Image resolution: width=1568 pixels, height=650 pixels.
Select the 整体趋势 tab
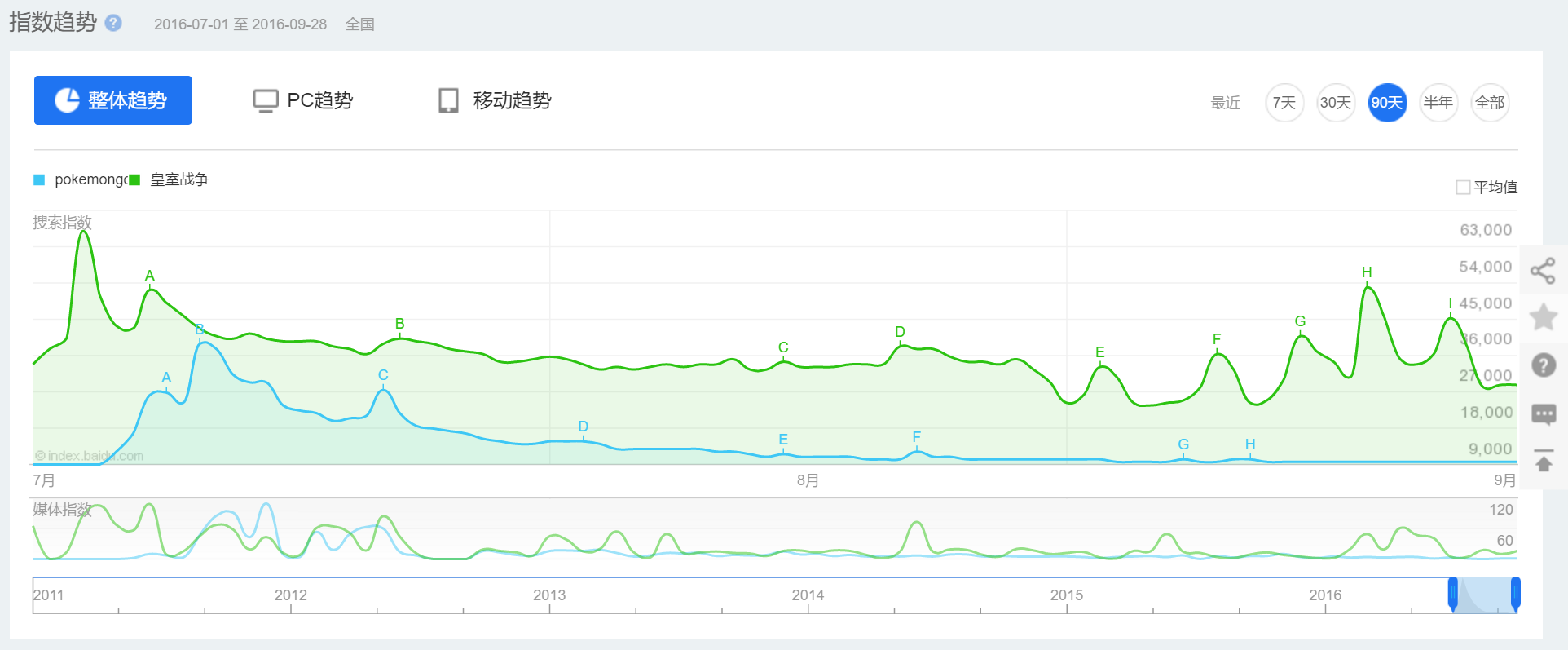[x=112, y=100]
